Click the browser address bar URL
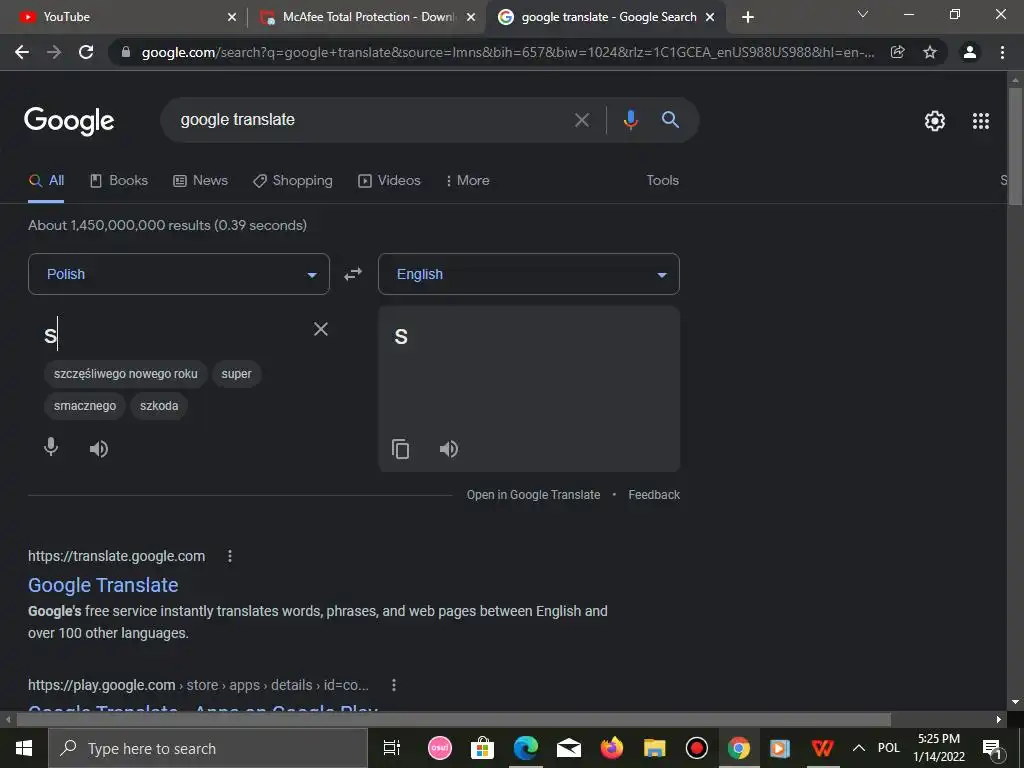The image size is (1024, 768). tap(508, 52)
